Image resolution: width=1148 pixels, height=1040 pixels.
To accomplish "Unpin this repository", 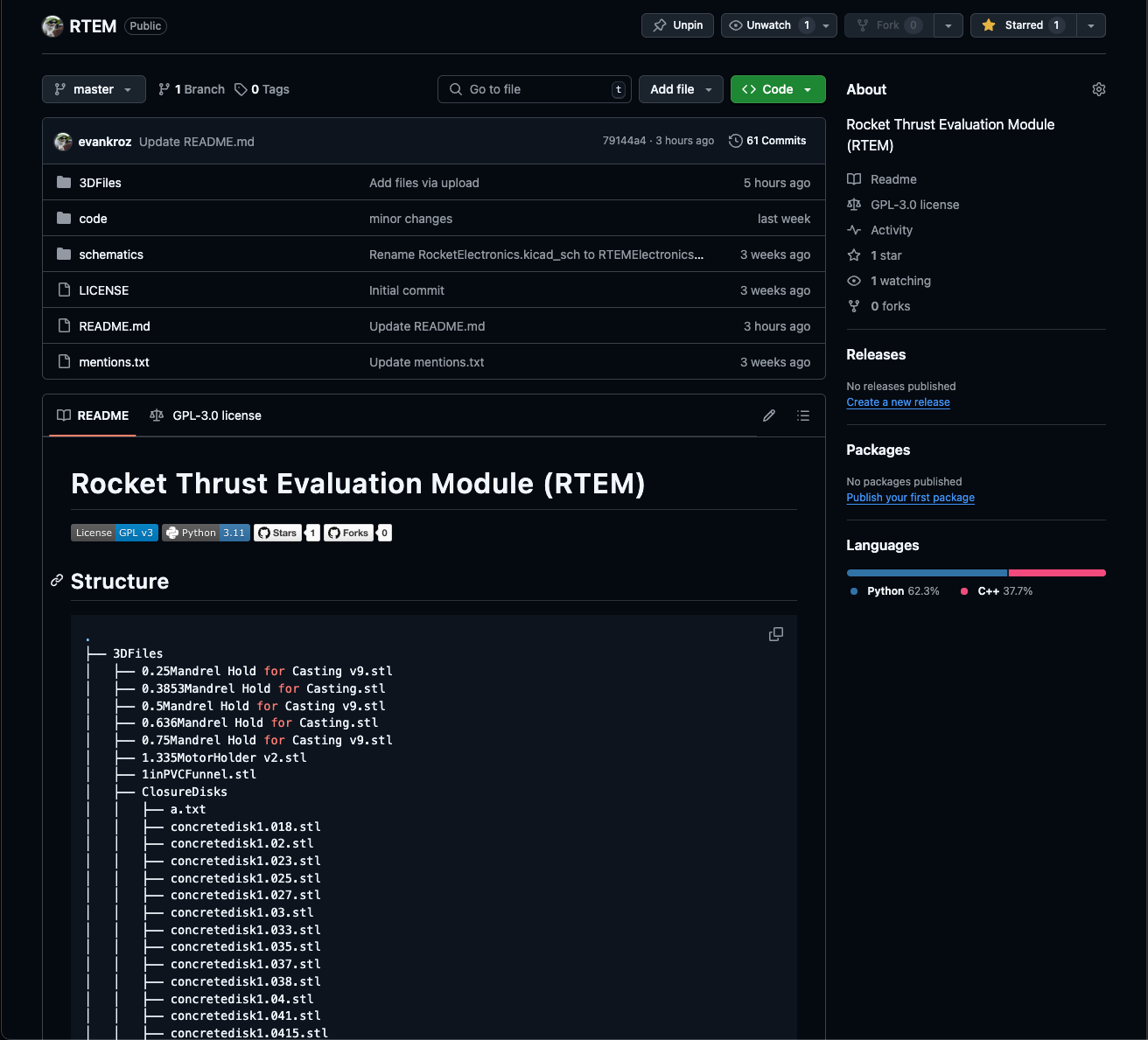I will [x=677, y=25].
